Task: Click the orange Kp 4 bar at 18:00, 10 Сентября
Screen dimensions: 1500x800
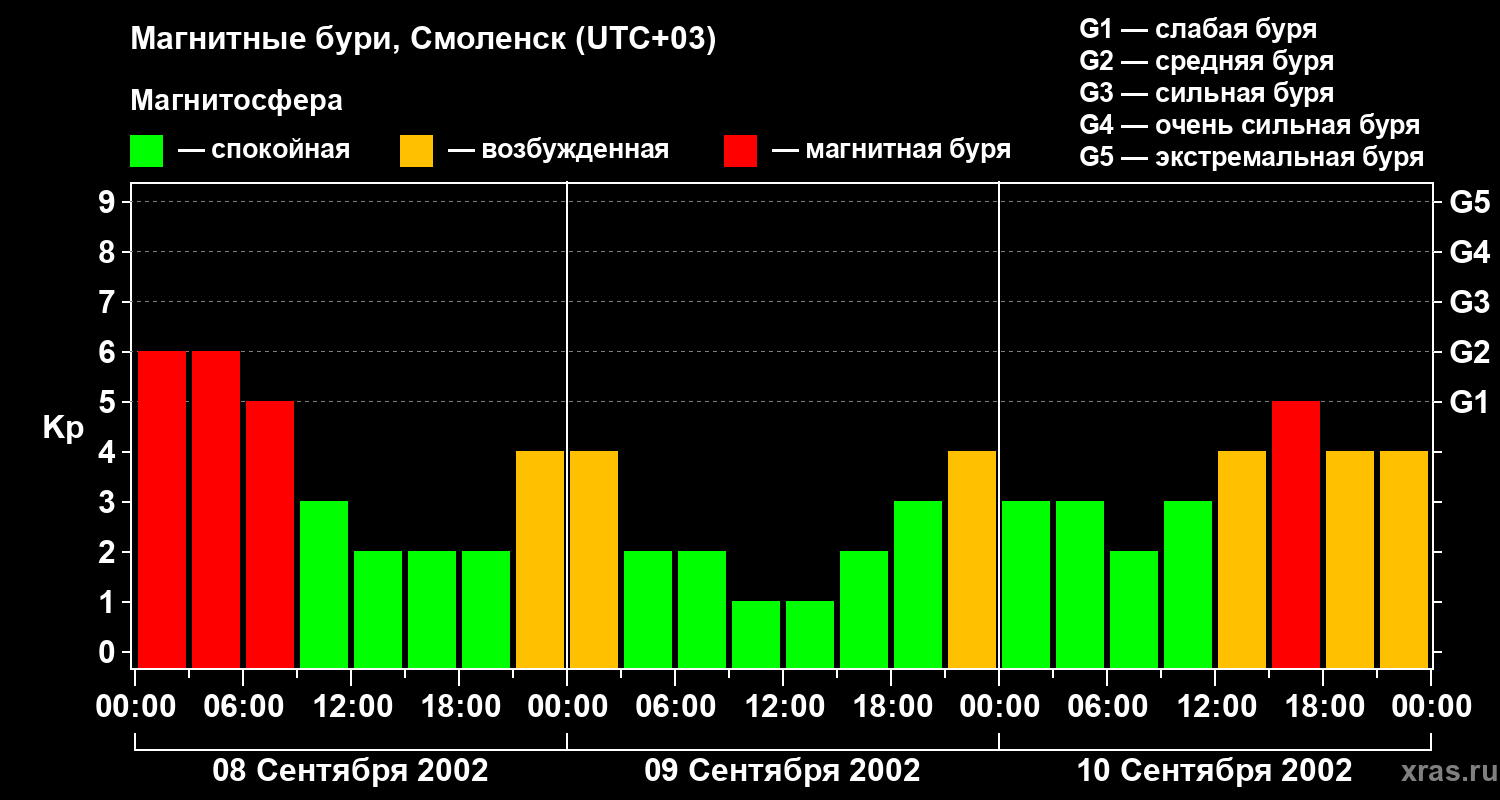Action: pos(1350,559)
